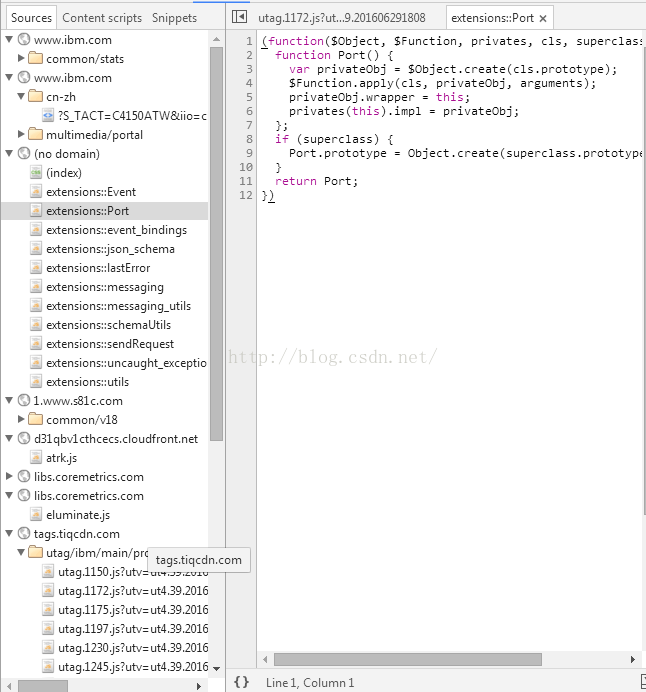Toggle the navigator sidebar panel icon

pyautogui.click(x=240, y=17)
